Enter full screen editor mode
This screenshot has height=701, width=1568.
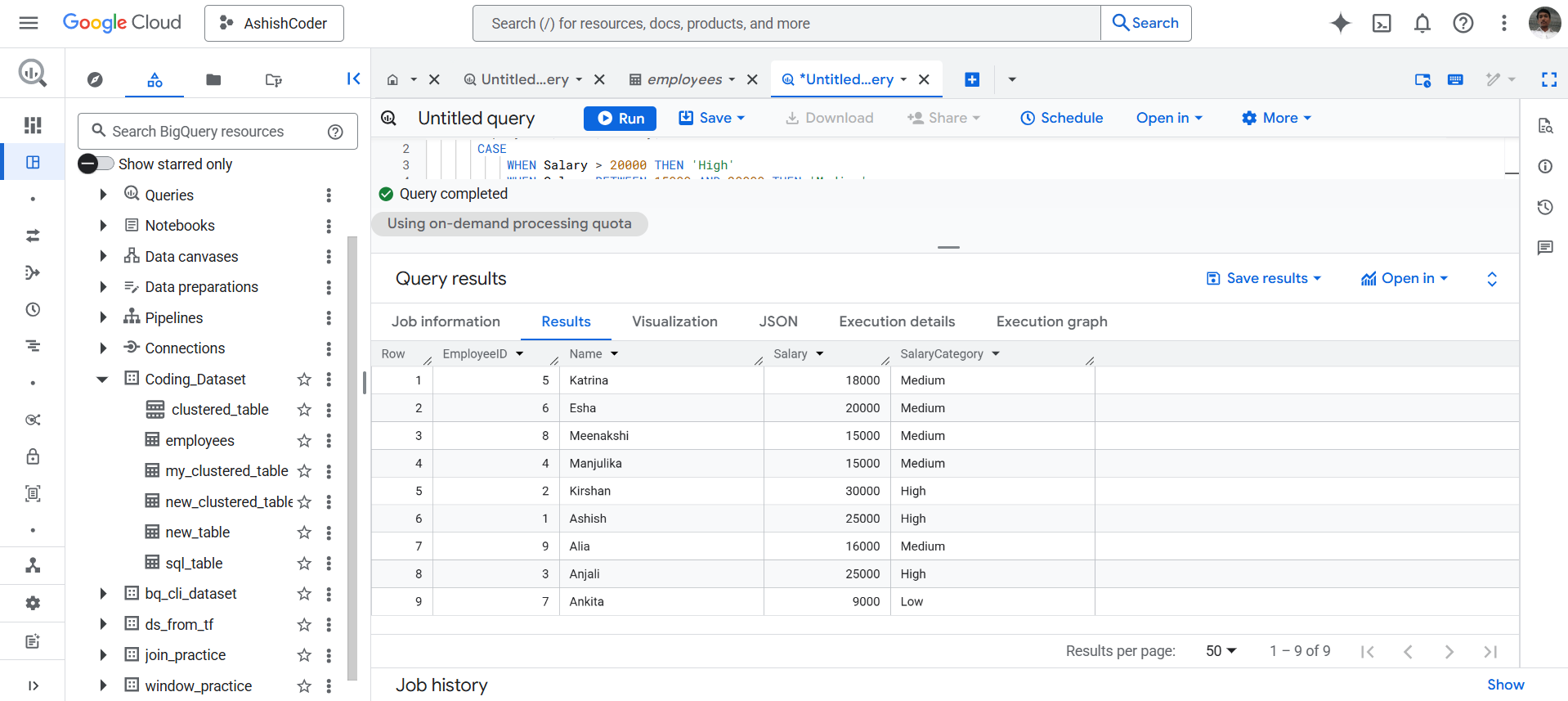point(1548,79)
